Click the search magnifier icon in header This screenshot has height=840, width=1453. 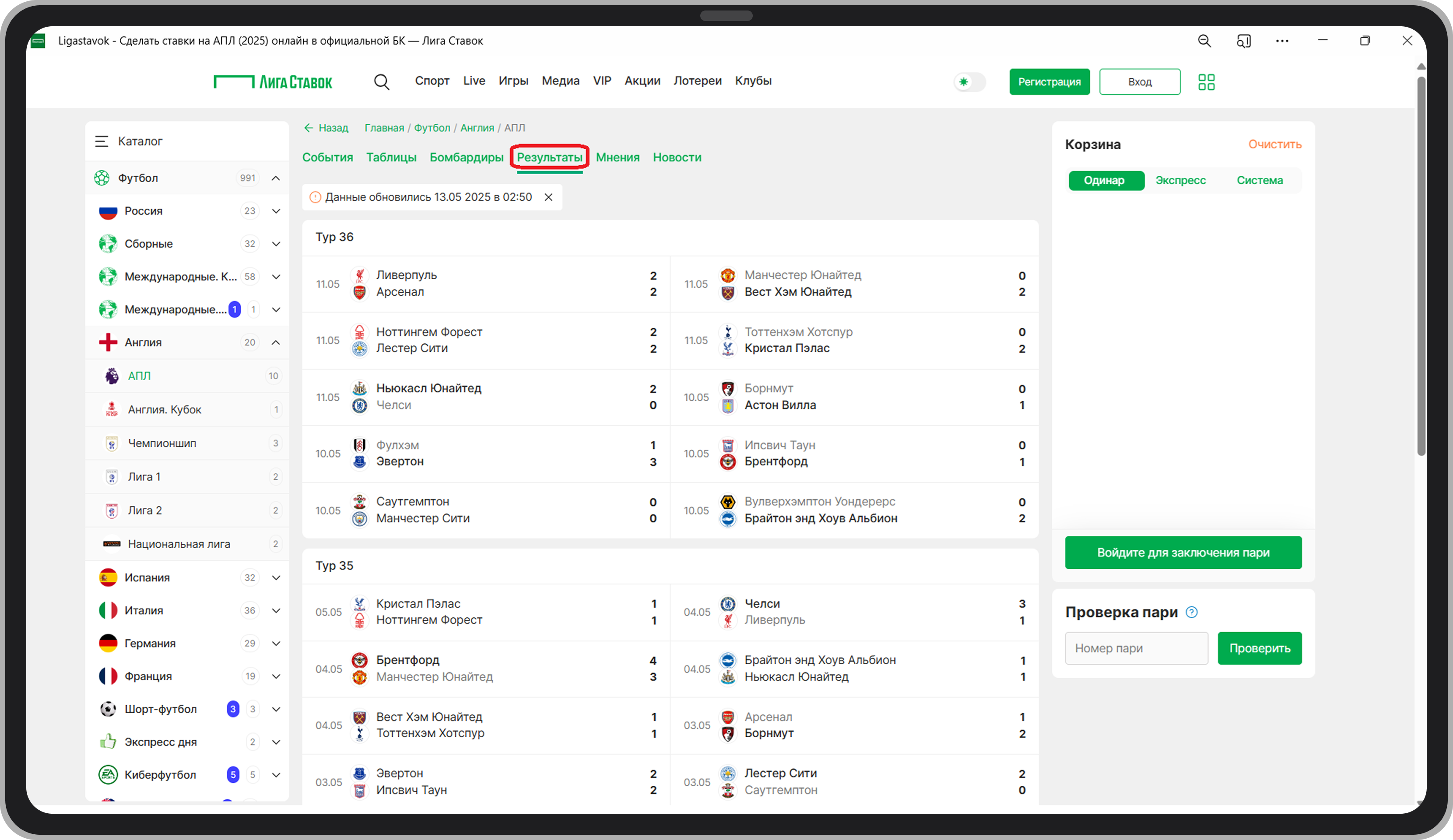[x=381, y=82]
